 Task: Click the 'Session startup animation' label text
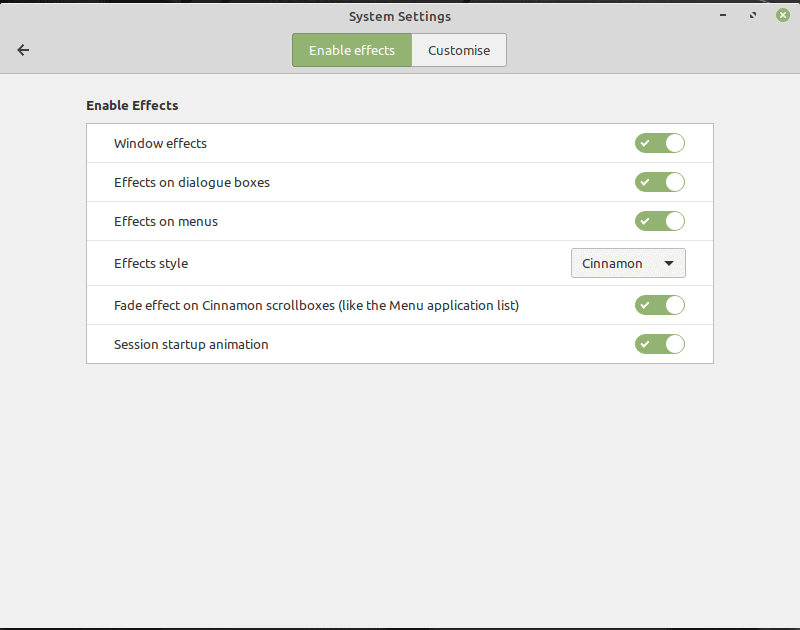pos(191,344)
